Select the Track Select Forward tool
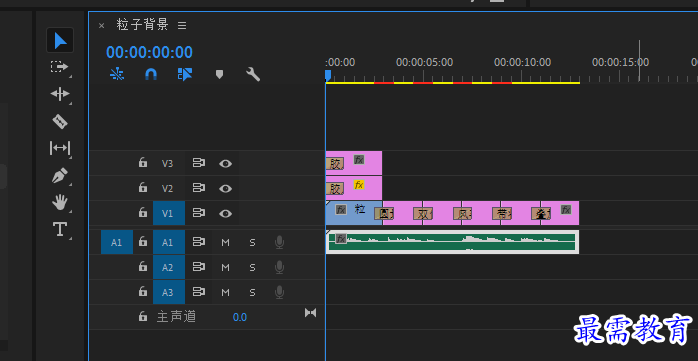The image size is (698, 361). pos(59,67)
